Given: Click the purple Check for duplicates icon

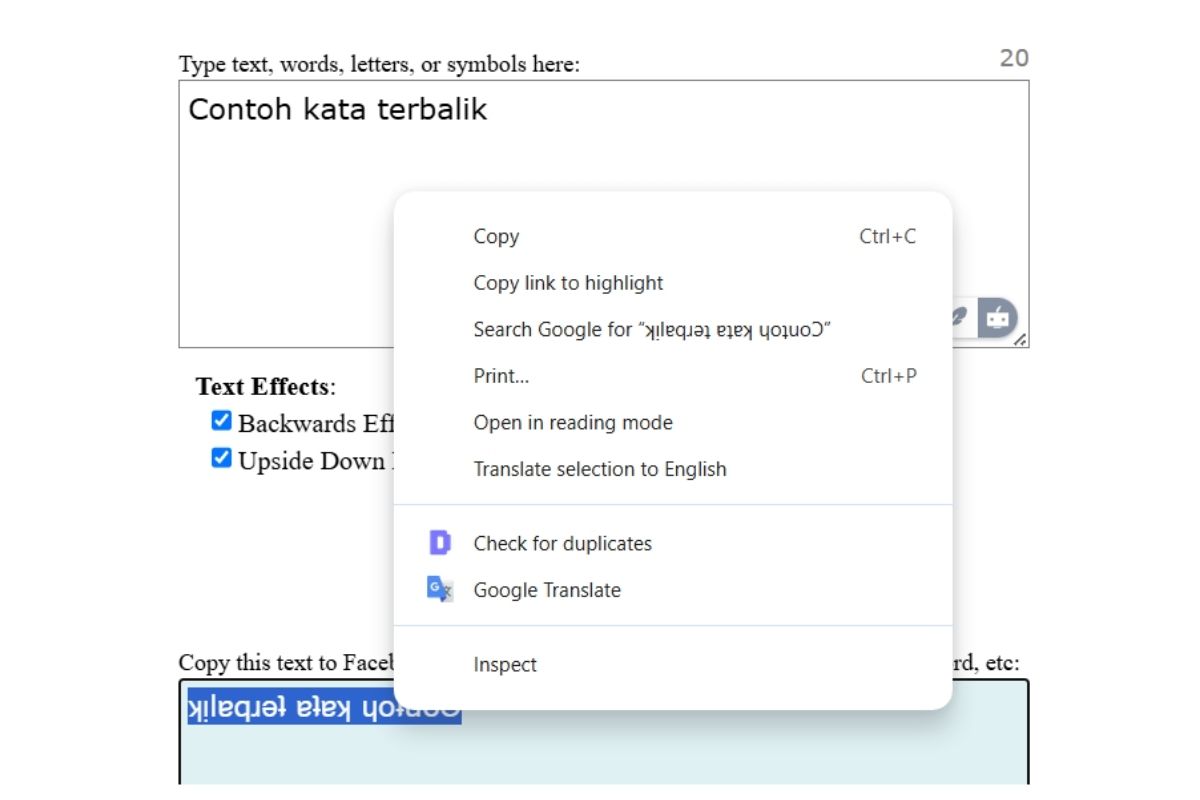Looking at the screenshot, I should point(440,543).
